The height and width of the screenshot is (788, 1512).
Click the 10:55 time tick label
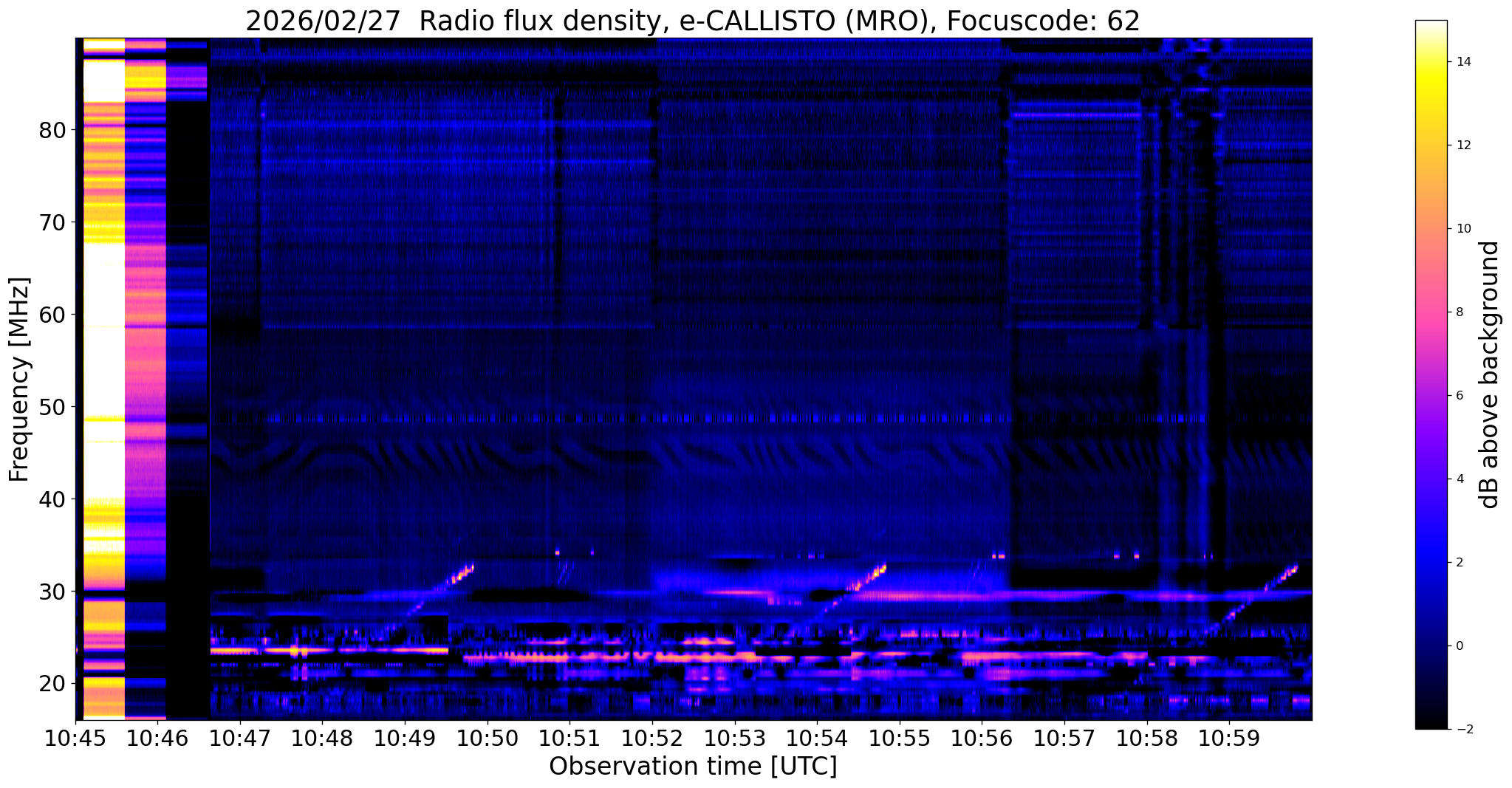900,739
